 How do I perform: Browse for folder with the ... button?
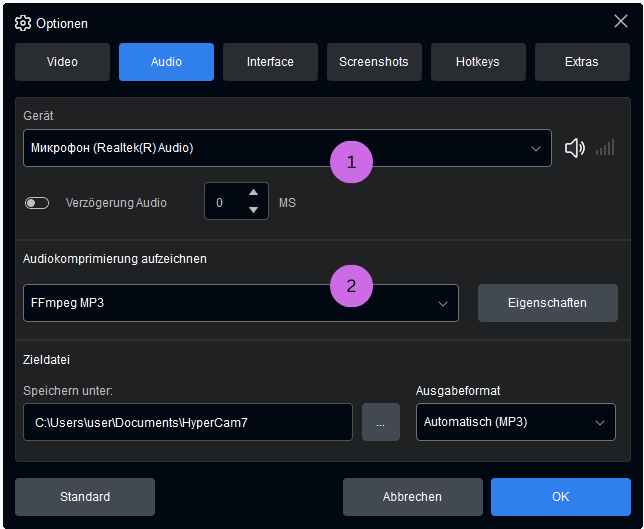point(380,422)
